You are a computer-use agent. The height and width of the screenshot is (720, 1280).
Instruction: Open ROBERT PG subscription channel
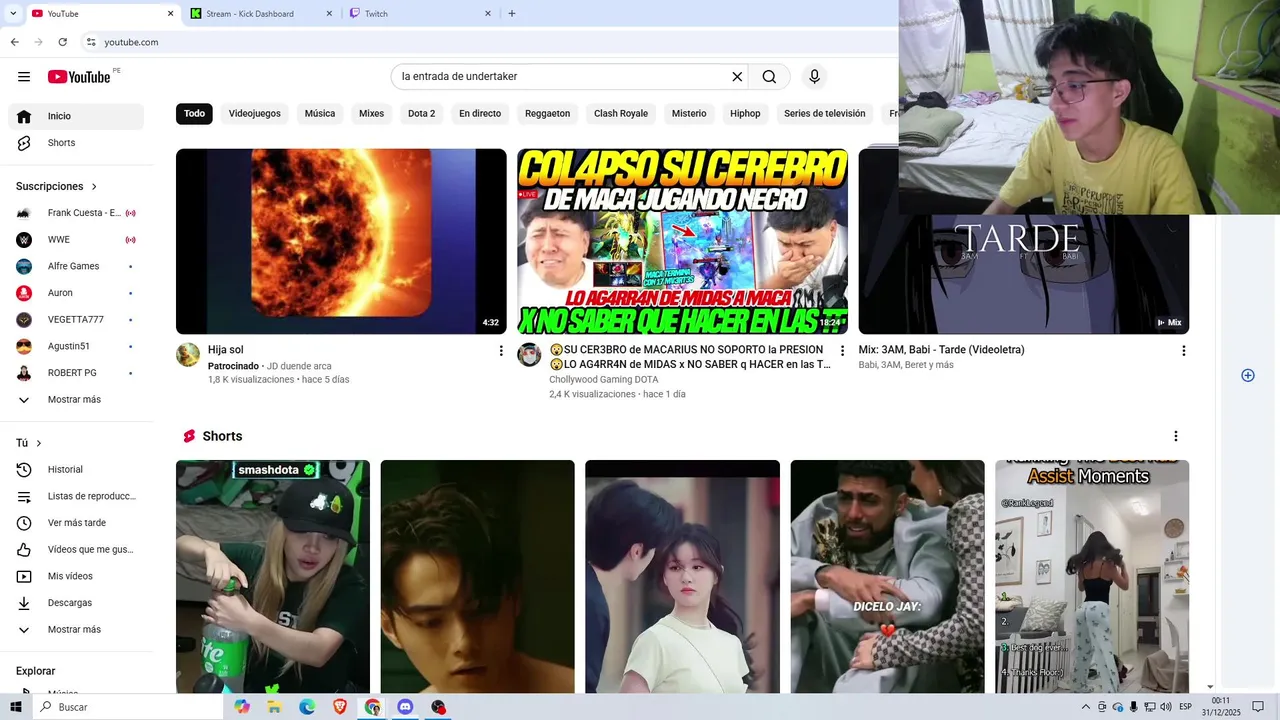[76, 373]
